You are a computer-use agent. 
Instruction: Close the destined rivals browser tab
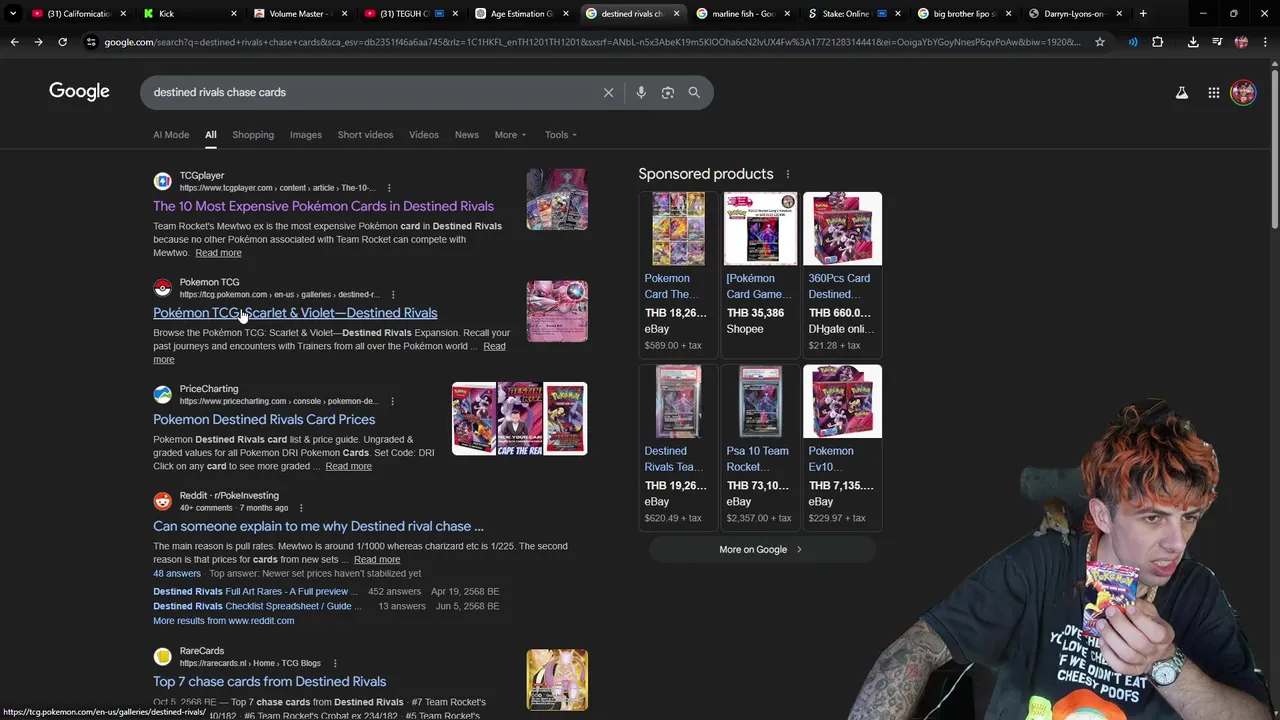tap(676, 14)
